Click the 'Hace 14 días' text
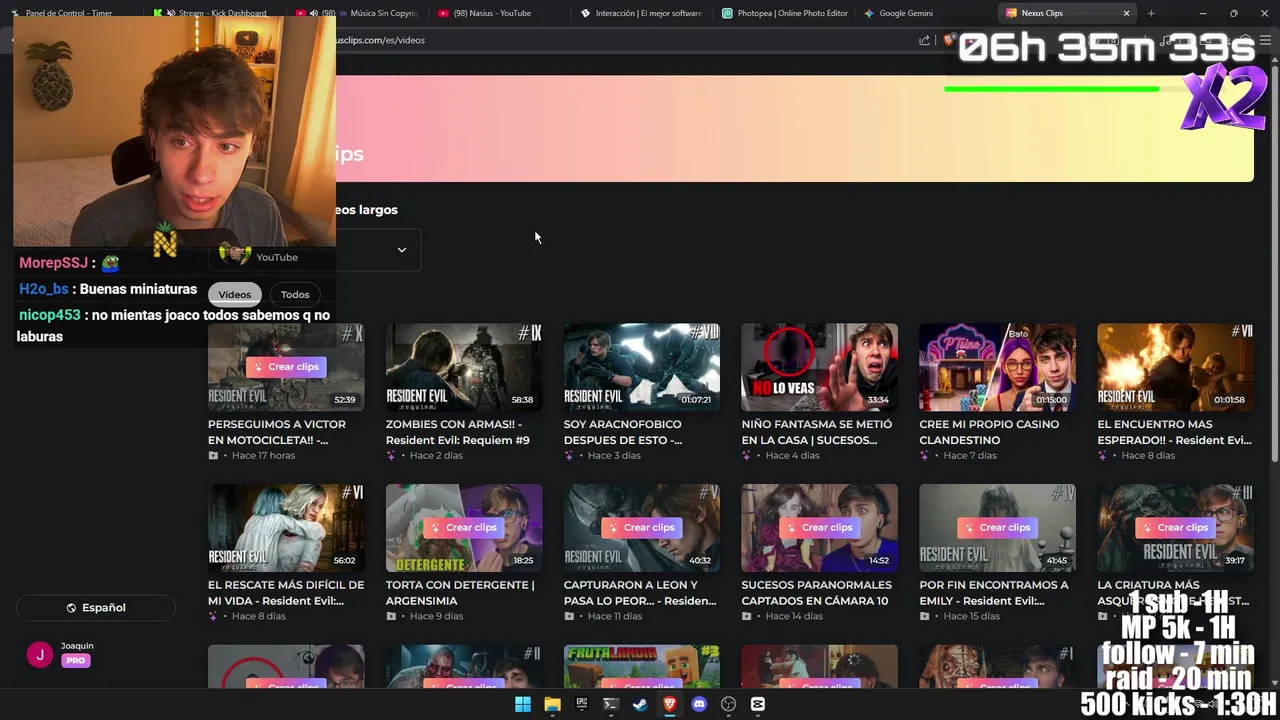 click(x=794, y=617)
